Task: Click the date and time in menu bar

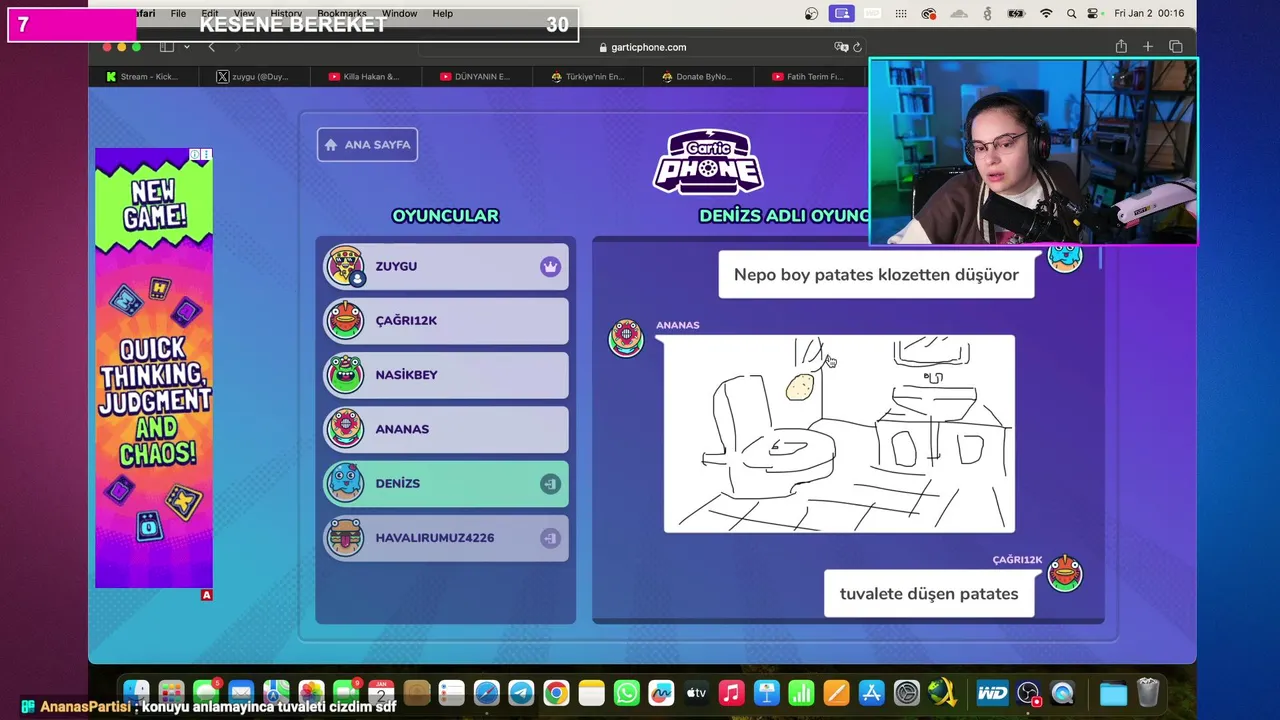Action: (x=1149, y=13)
